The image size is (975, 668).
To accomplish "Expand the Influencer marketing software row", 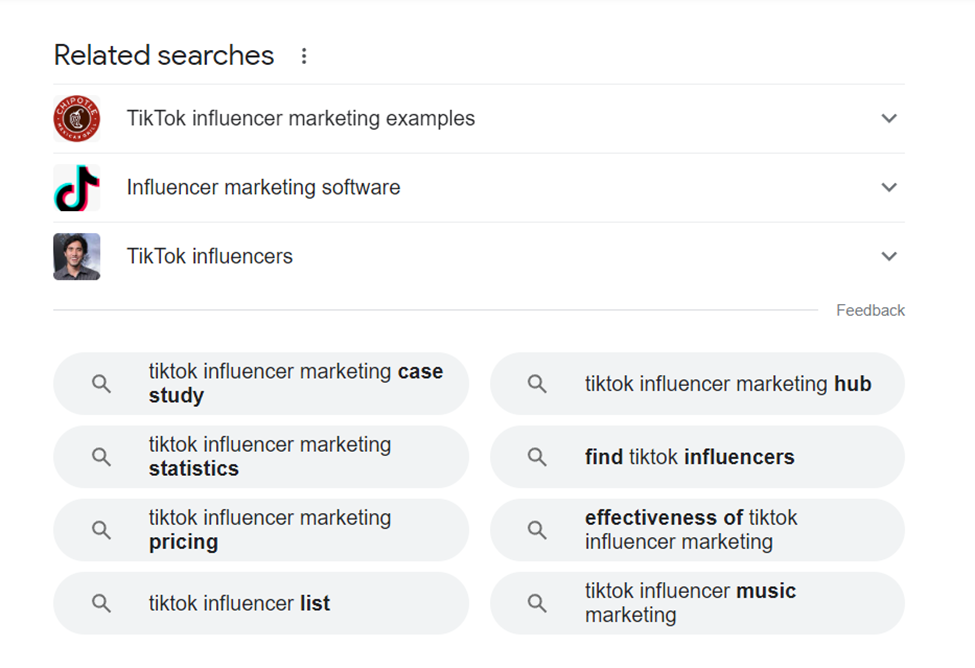I will pos(889,187).
